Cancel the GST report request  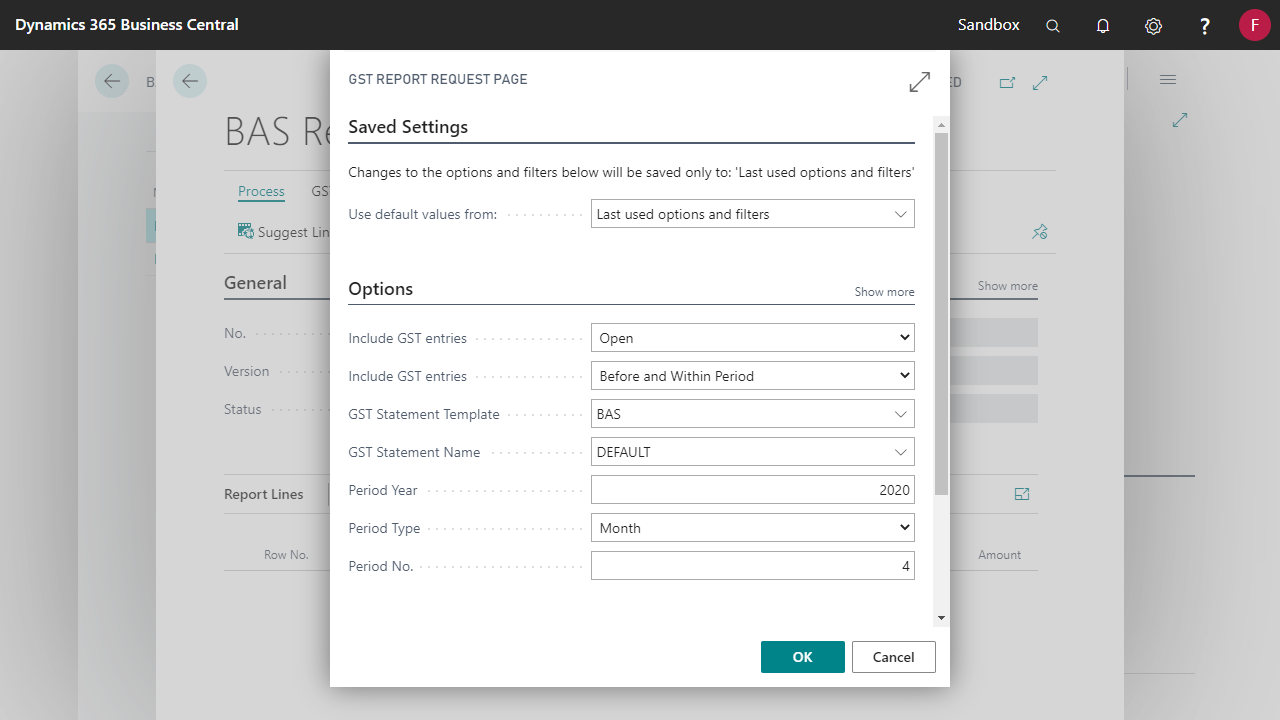894,657
